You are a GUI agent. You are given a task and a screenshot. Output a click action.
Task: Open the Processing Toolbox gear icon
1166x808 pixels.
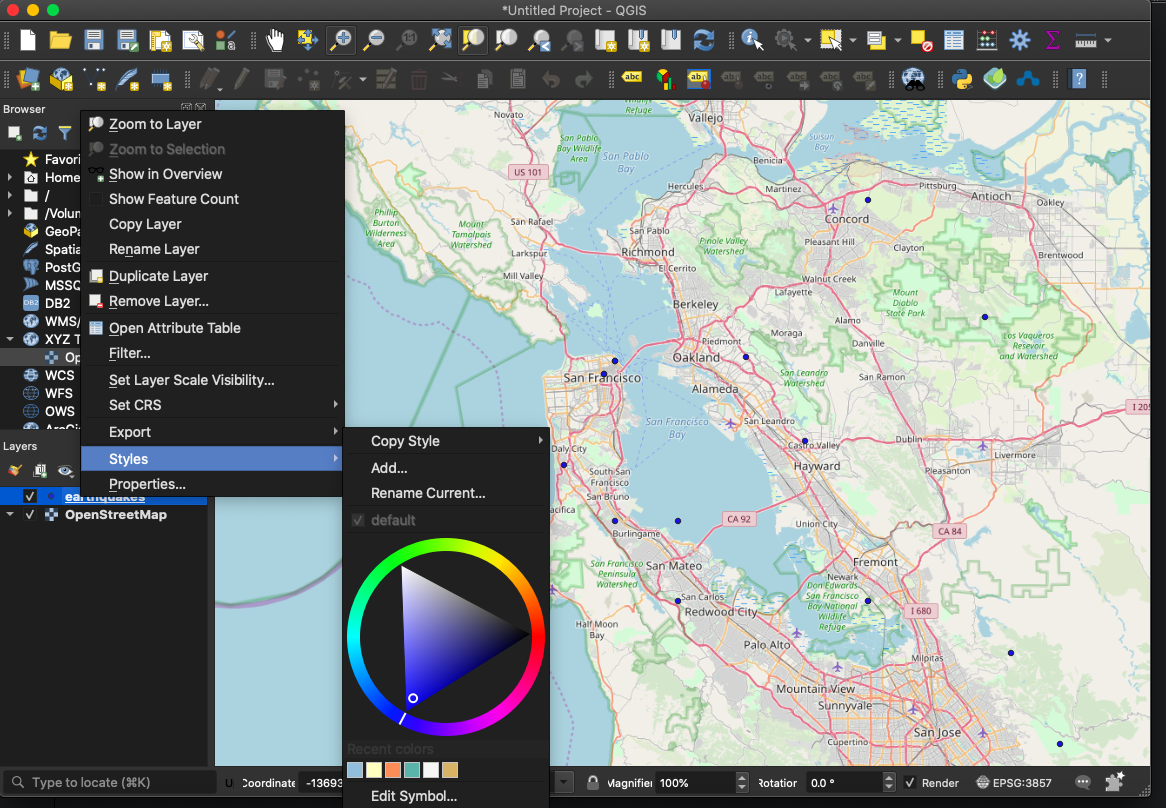pyautogui.click(x=1020, y=40)
